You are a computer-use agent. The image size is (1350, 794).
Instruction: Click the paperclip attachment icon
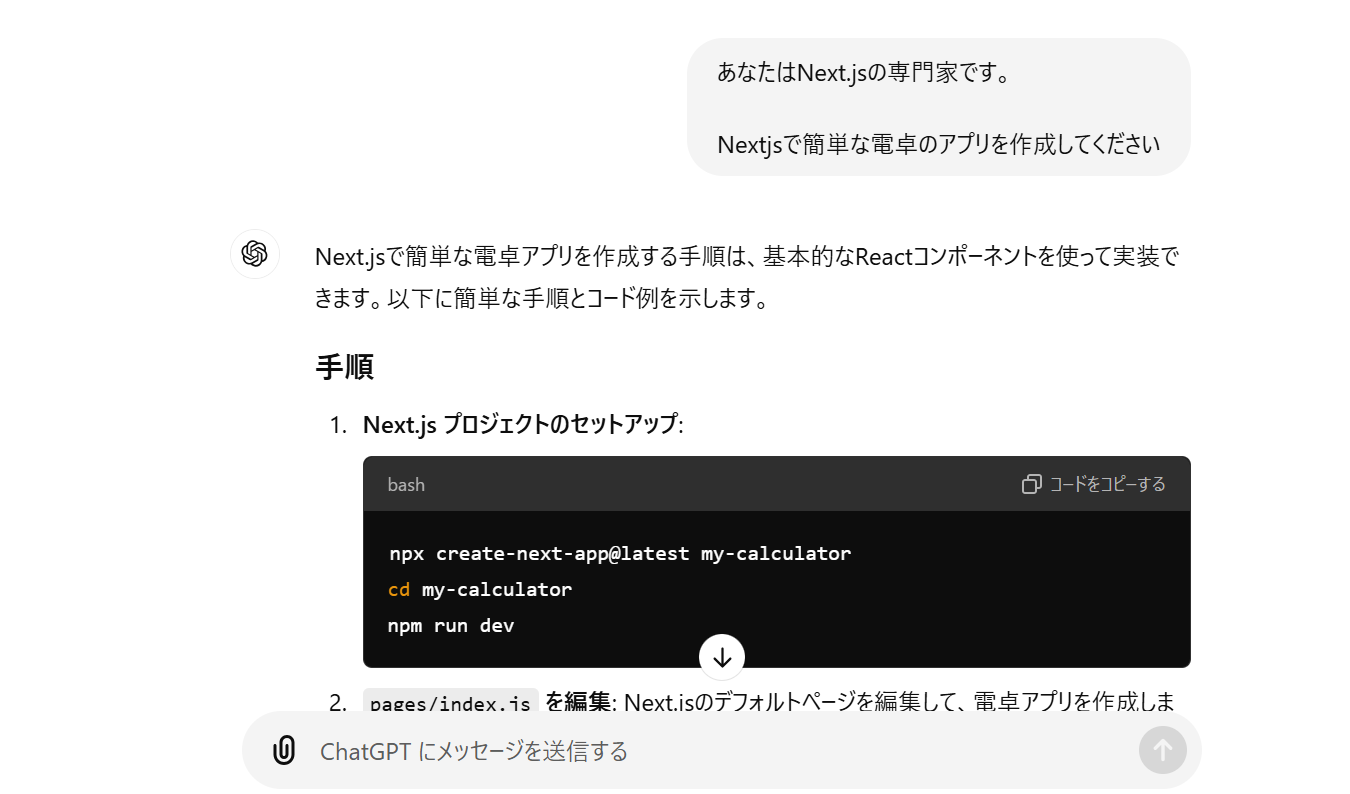pos(286,749)
